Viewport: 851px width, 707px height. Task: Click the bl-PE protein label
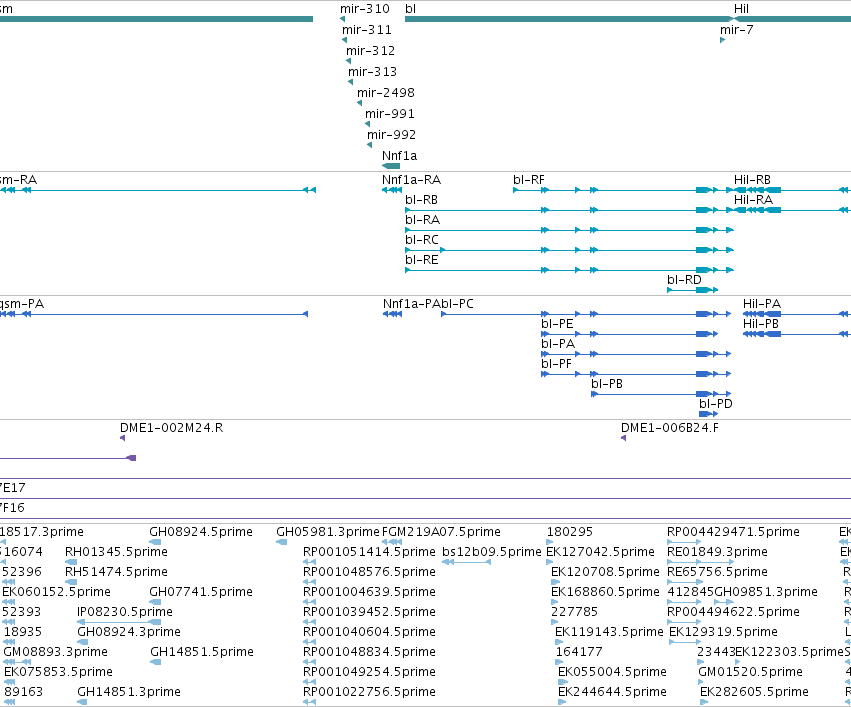(x=557, y=324)
